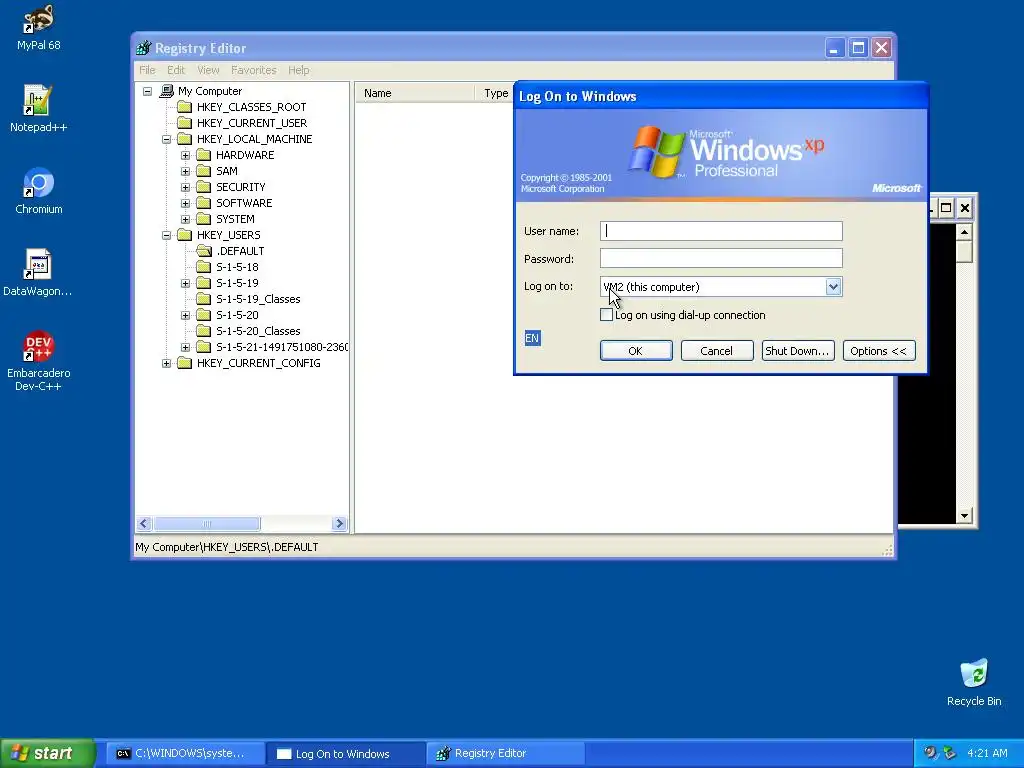Select the My Computer node icon
The height and width of the screenshot is (768, 1024).
click(x=167, y=91)
